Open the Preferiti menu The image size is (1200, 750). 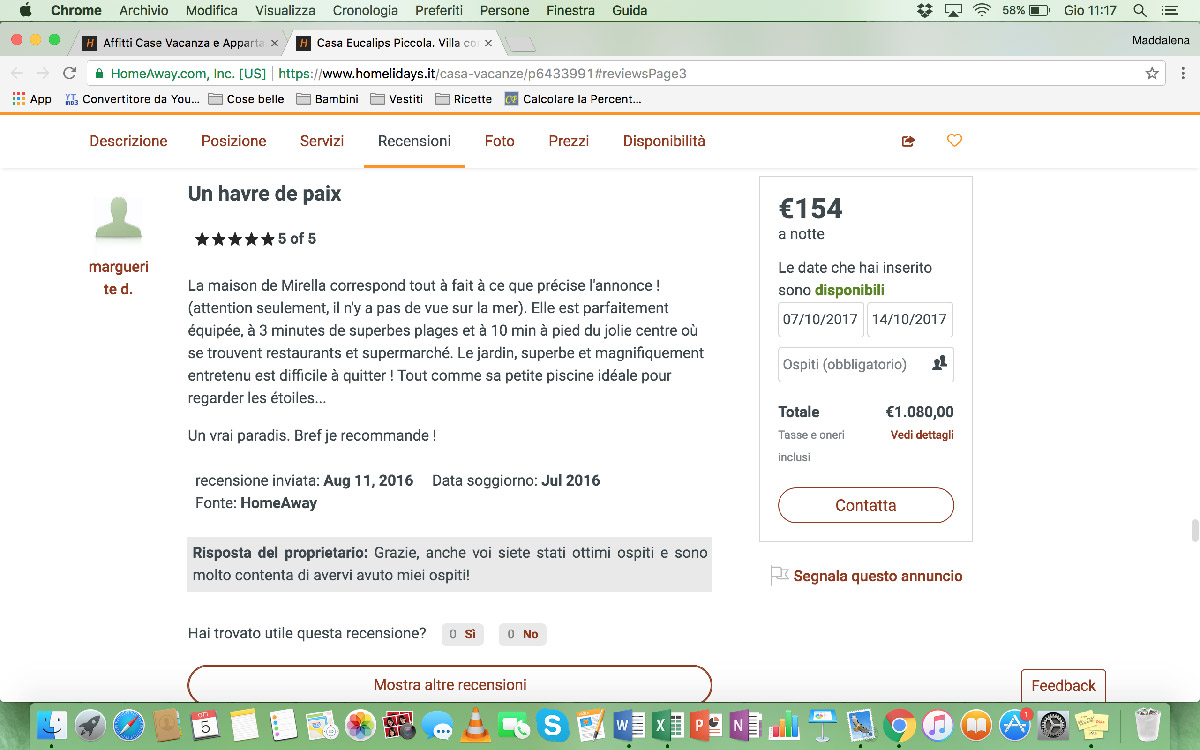point(438,11)
